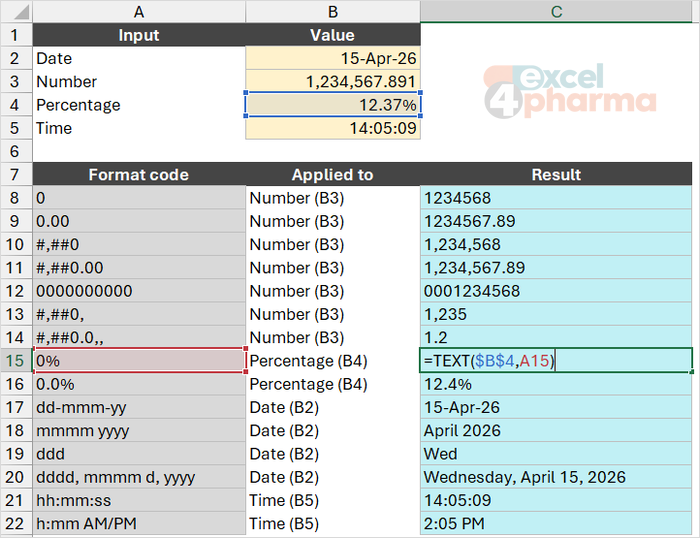Click 'Number (B3)' in row 12
Viewport: 700px width, 538px height.
297,291
